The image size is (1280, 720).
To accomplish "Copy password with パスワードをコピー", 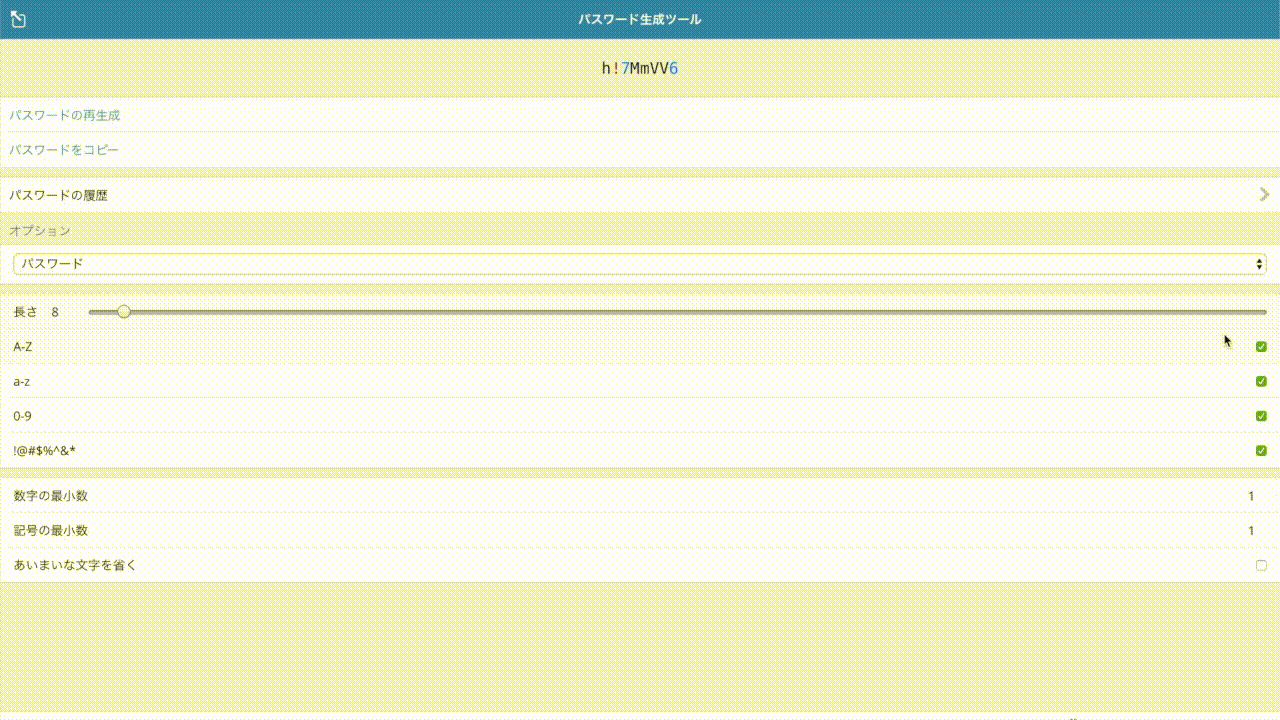I will pos(640,150).
